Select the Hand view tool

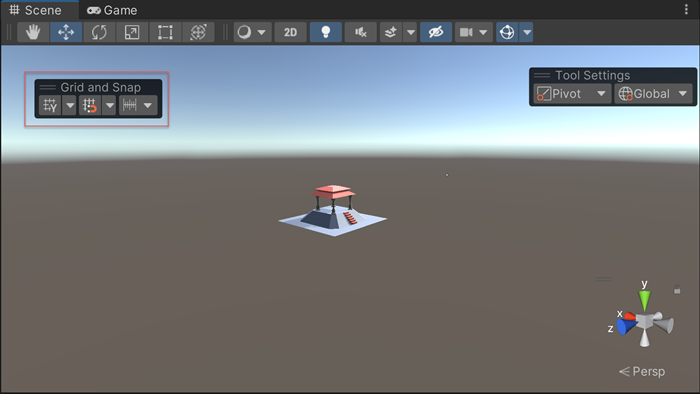(33, 32)
